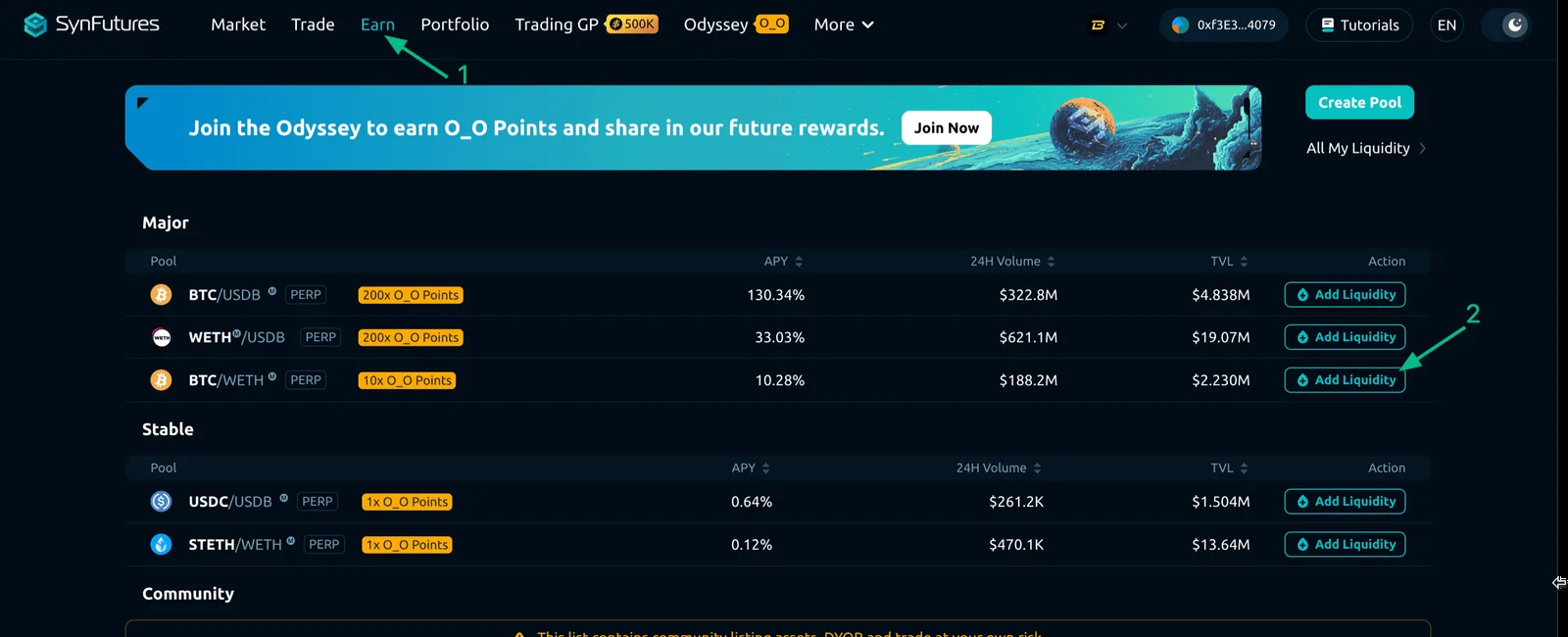1568x637 pixels.
Task: Sort Major pools by APY
Action: [x=783, y=262]
